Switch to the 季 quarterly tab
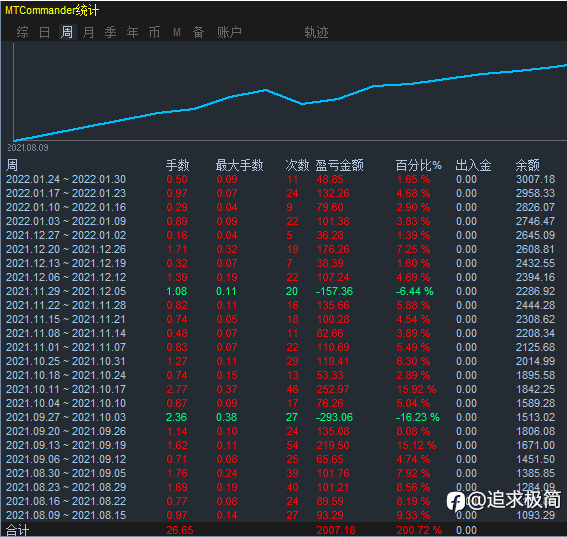This screenshot has height=537, width=567. point(110,32)
